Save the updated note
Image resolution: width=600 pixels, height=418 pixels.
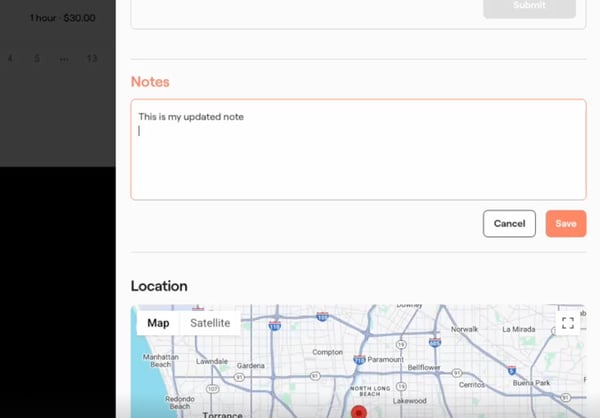coord(565,224)
